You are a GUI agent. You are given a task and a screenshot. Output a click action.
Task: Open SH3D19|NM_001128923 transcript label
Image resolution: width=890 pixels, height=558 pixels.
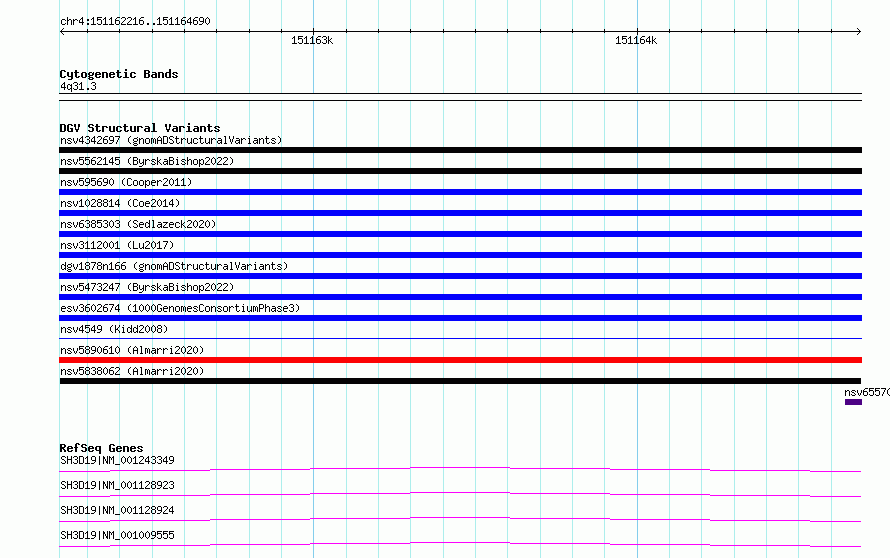pos(117,485)
